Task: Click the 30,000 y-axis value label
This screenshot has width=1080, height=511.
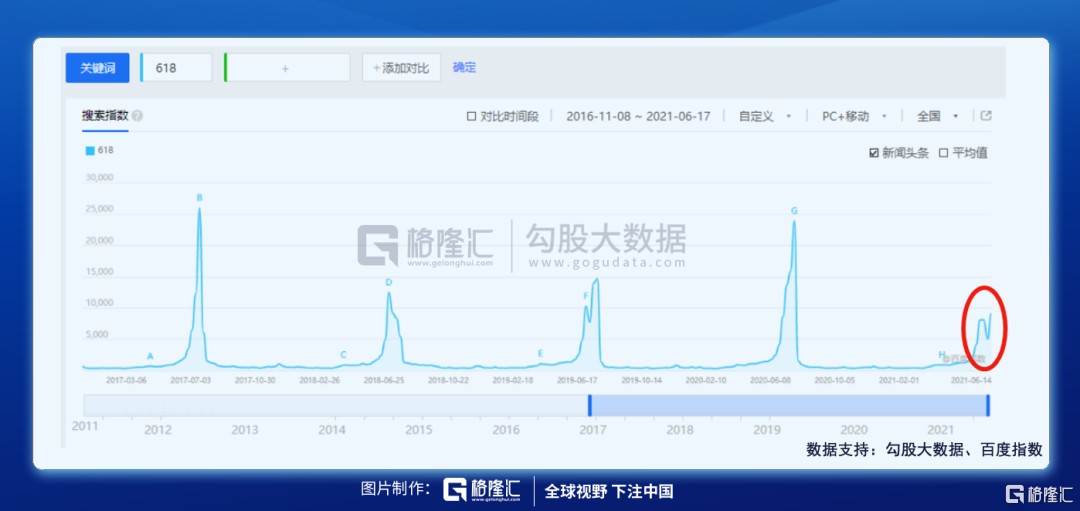Action: click(x=98, y=178)
